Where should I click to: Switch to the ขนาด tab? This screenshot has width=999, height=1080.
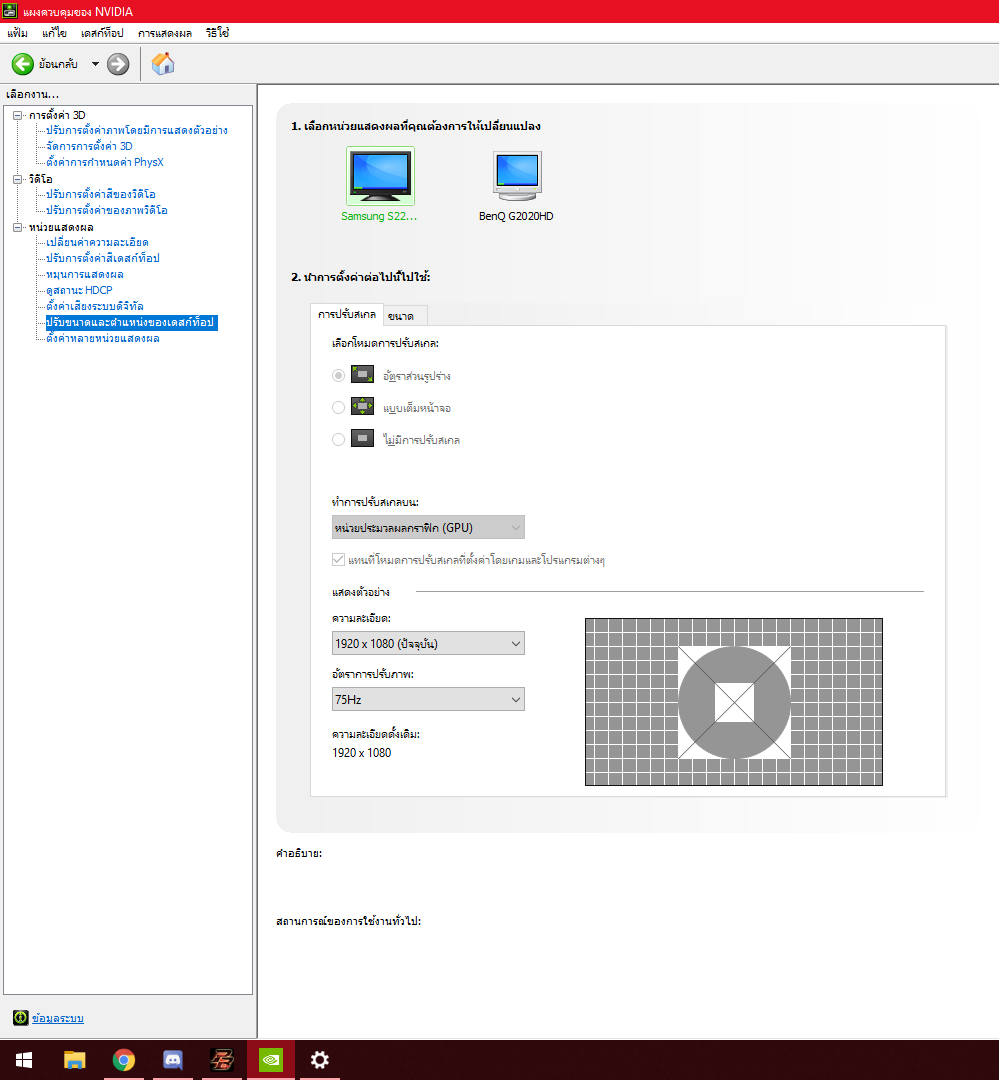(407, 316)
